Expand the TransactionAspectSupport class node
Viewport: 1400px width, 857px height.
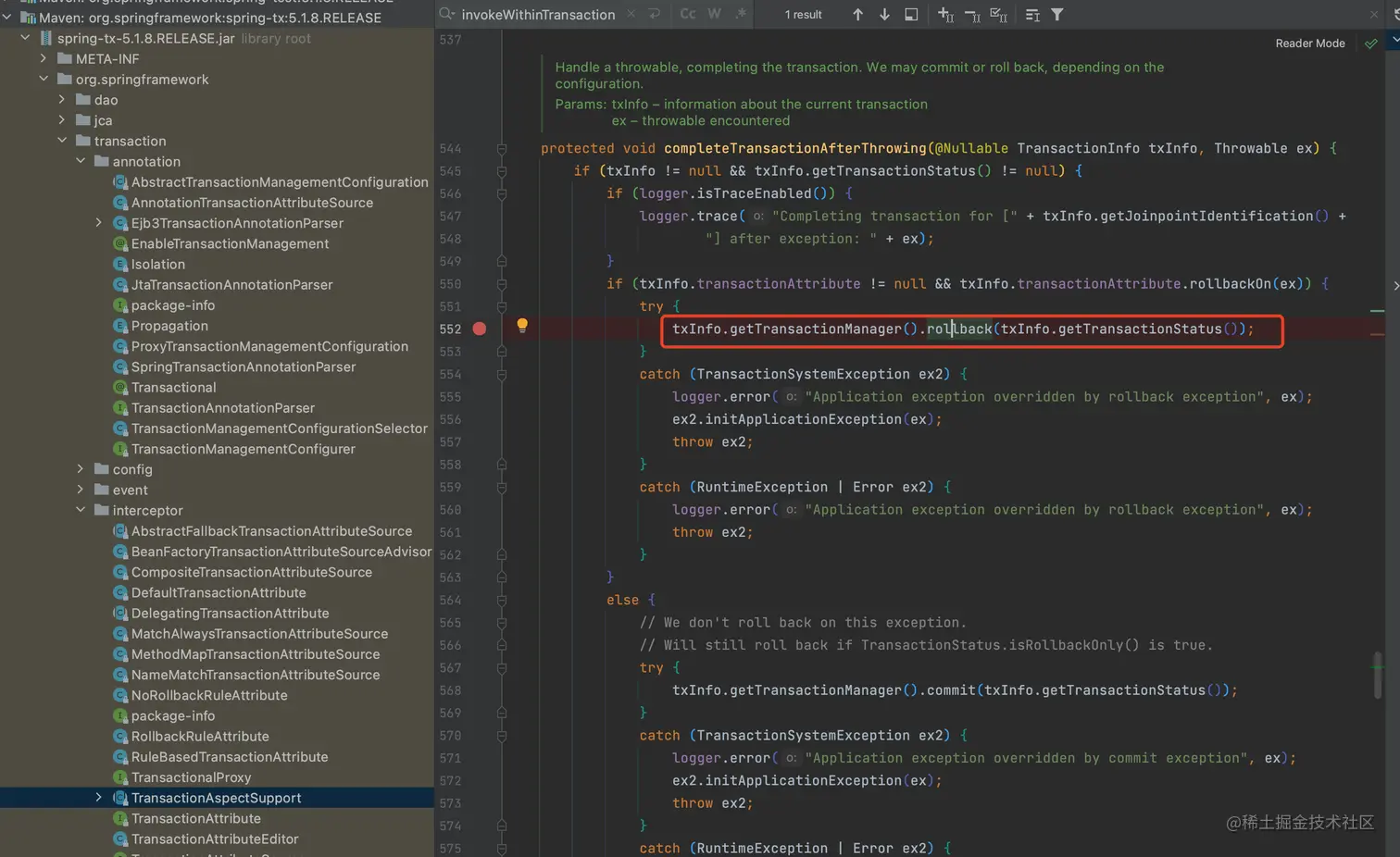pos(99,798)
